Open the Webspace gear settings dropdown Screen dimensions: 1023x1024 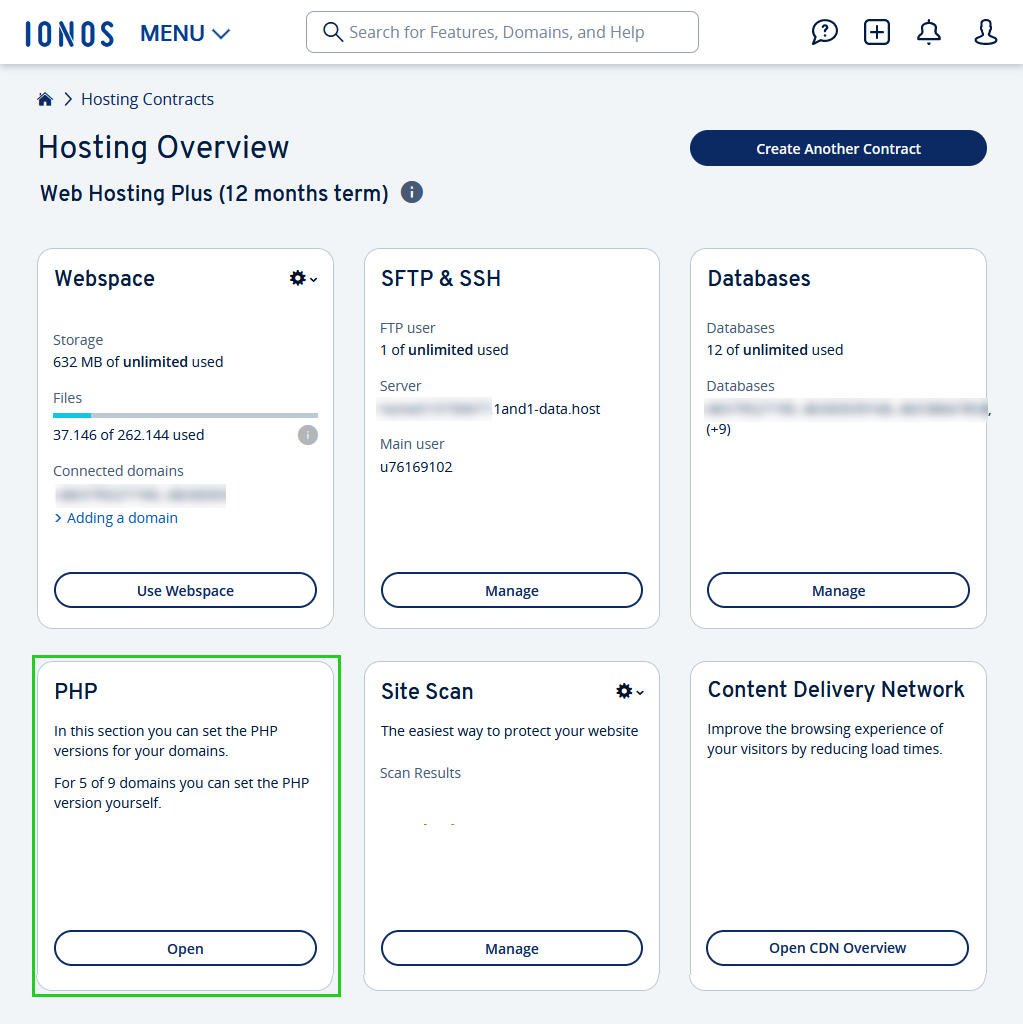(301, 279)
